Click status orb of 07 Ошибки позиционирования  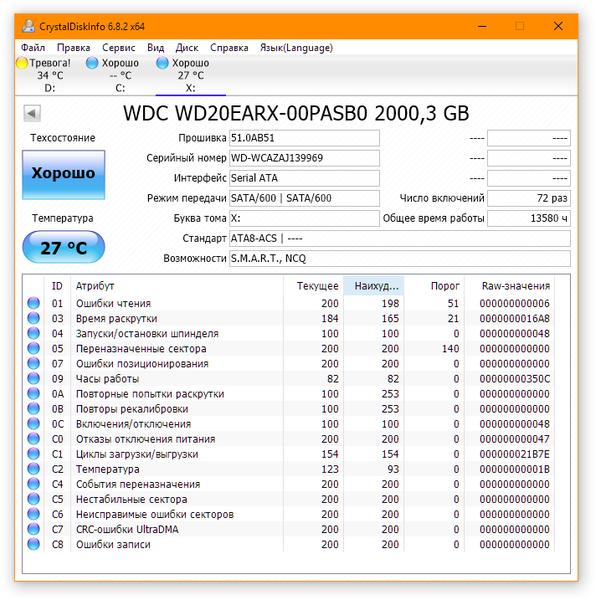(34, 363)
